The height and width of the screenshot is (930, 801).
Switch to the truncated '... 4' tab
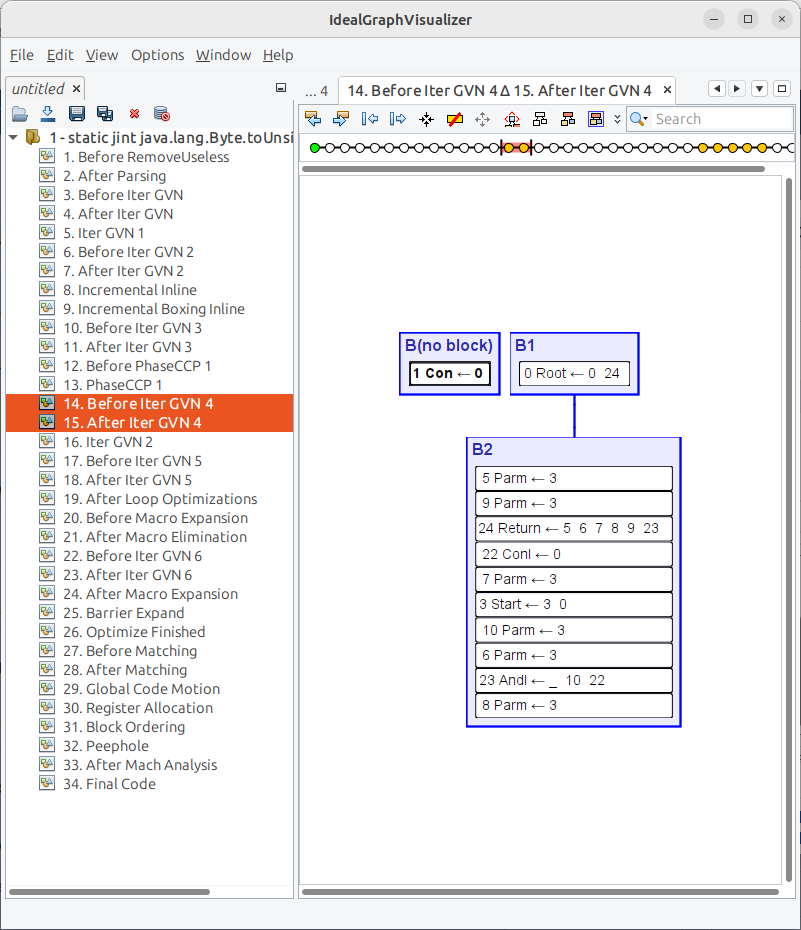click(x=316, y=91)
